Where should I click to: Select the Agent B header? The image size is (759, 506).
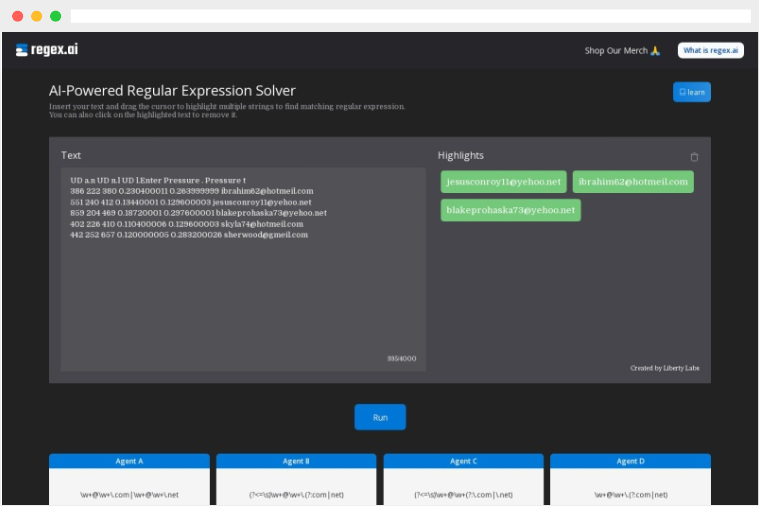click(x=296, y=461)
